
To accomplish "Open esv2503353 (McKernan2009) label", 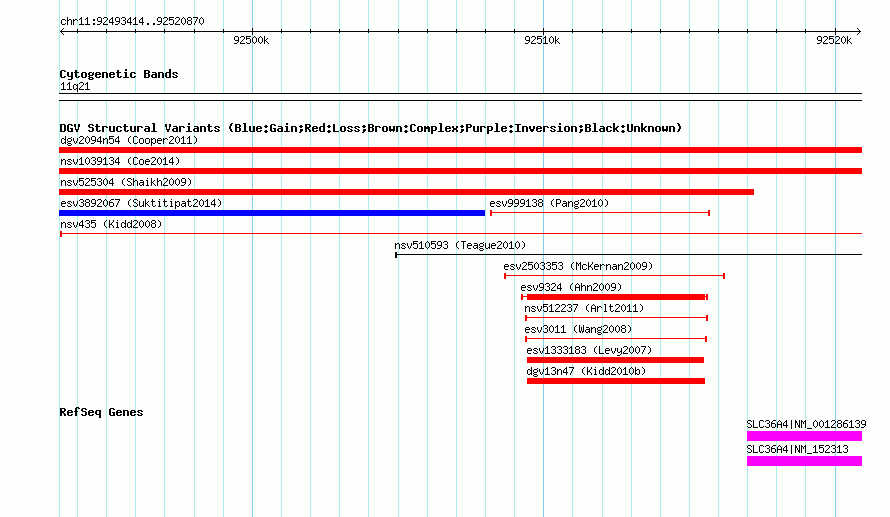I will point(578,266).
